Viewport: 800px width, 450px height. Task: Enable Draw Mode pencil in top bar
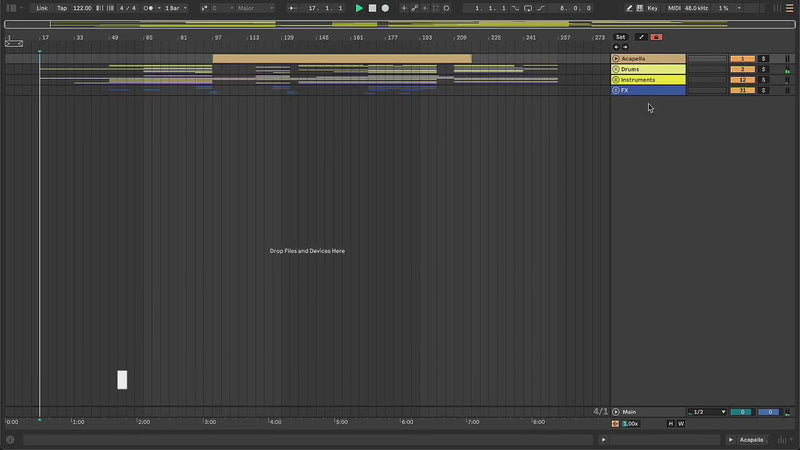click(x=629, y=8)
